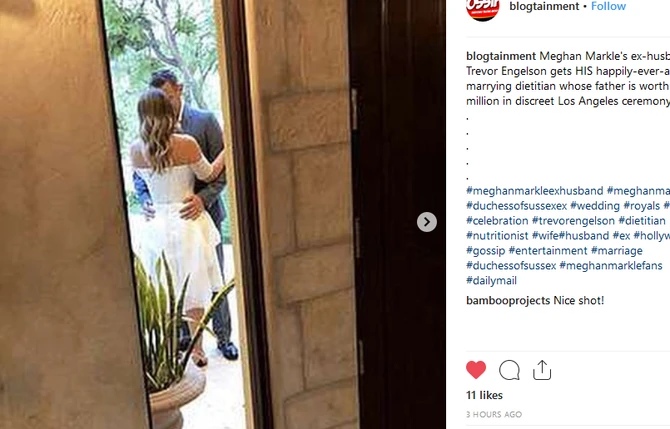Open blogtainment username in post header
The height and width of the screenshot is (429, 670).
(544, 6)
